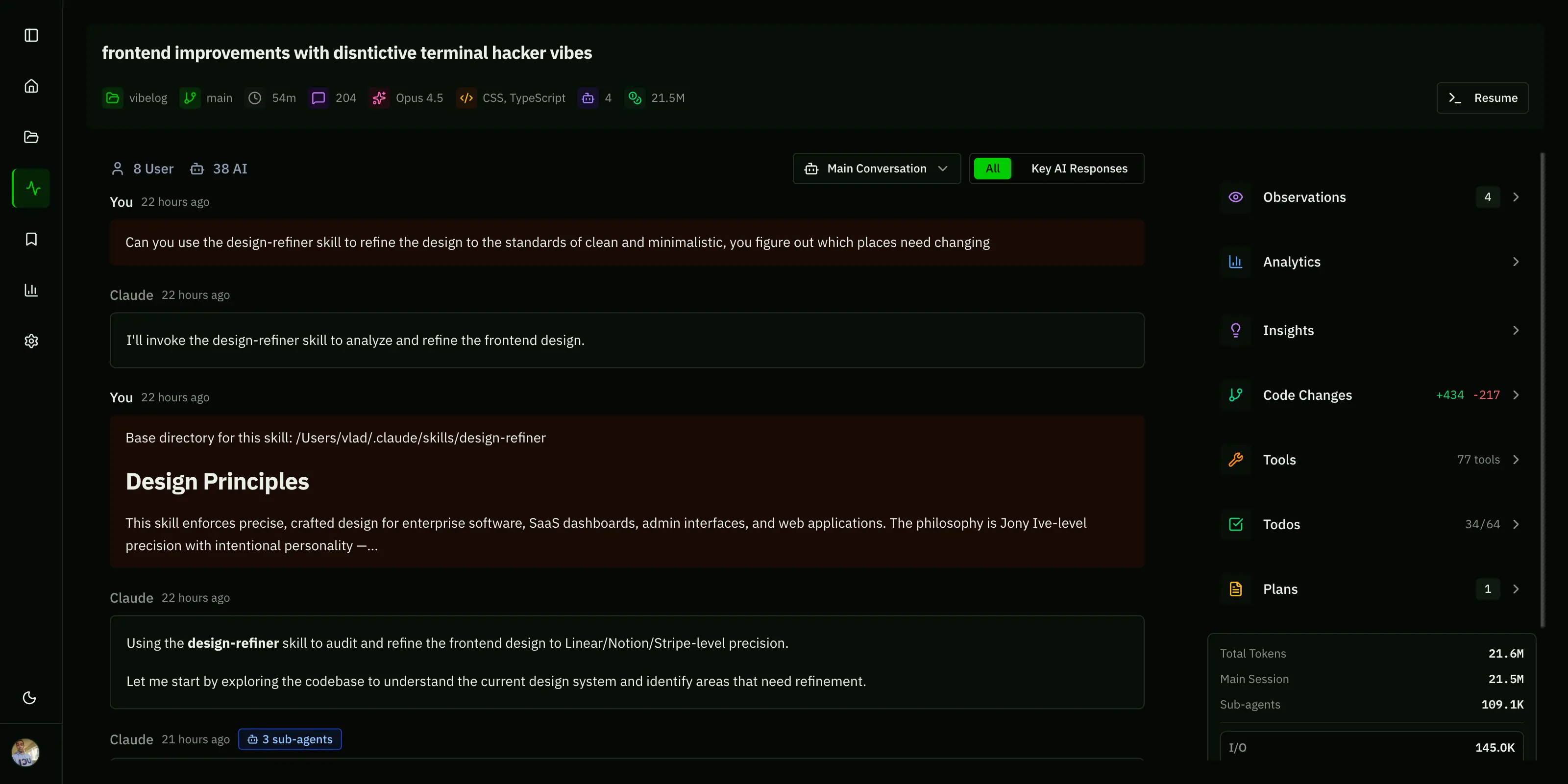This screenshot has width=1568, height=784.
Task: Switch to Key AI Responses filter
Action: (1078, 169)
